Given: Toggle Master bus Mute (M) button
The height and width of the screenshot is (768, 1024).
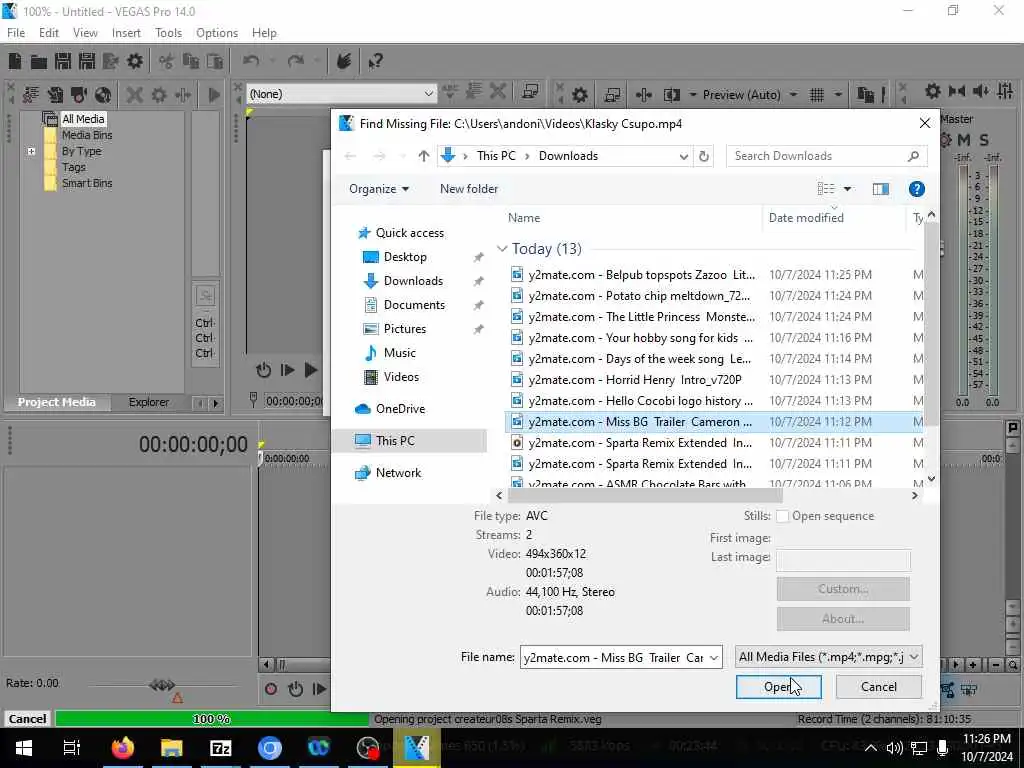Looking at the screenshot, I should 964,140.
